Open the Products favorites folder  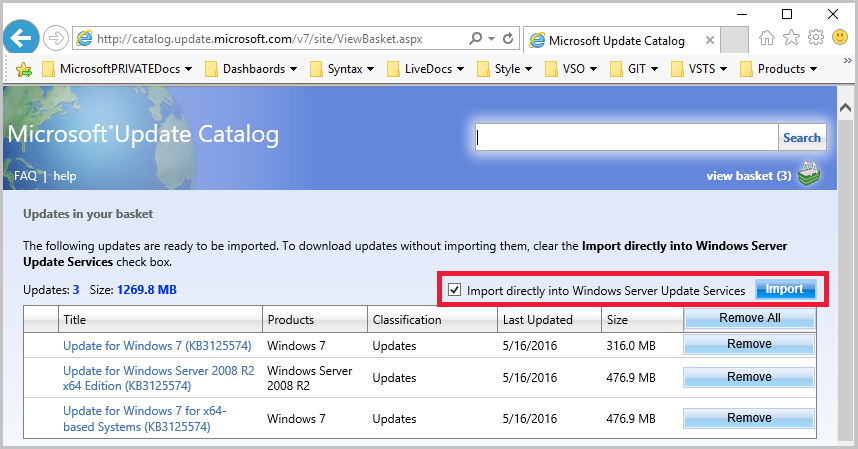click(x=779, y=69)
